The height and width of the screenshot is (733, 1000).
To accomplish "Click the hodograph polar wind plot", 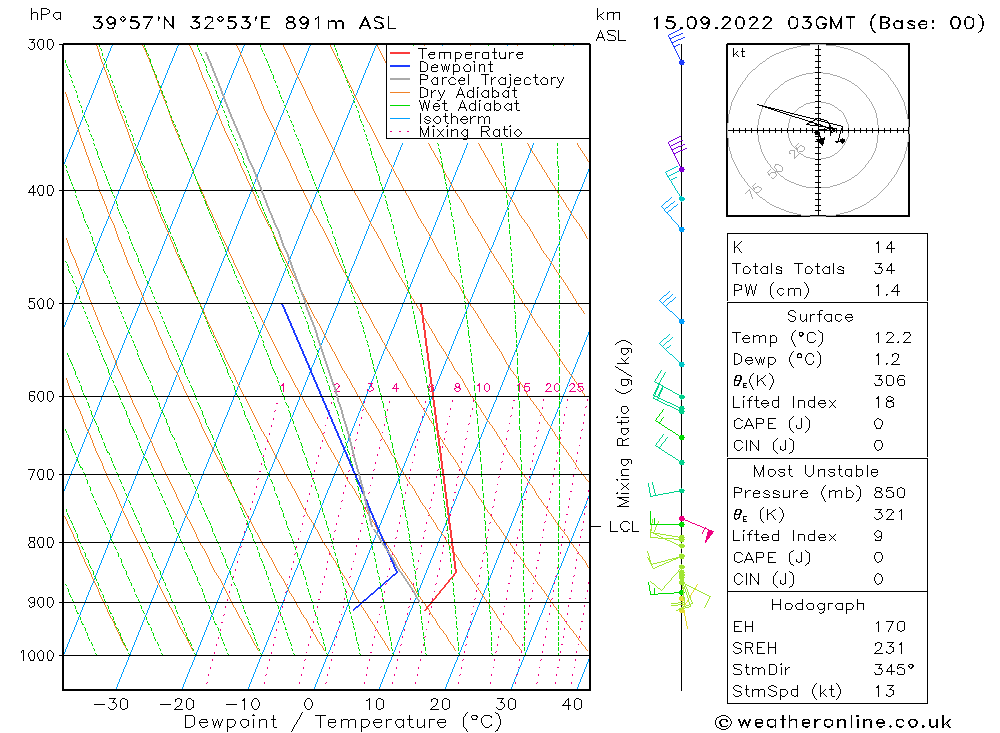I will (818, 130).
